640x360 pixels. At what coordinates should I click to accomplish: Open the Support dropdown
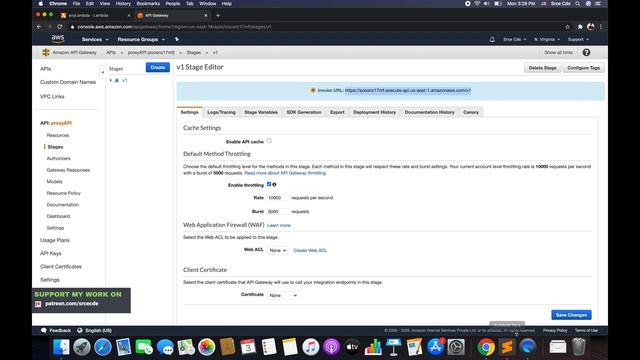(x=578, y=40)
